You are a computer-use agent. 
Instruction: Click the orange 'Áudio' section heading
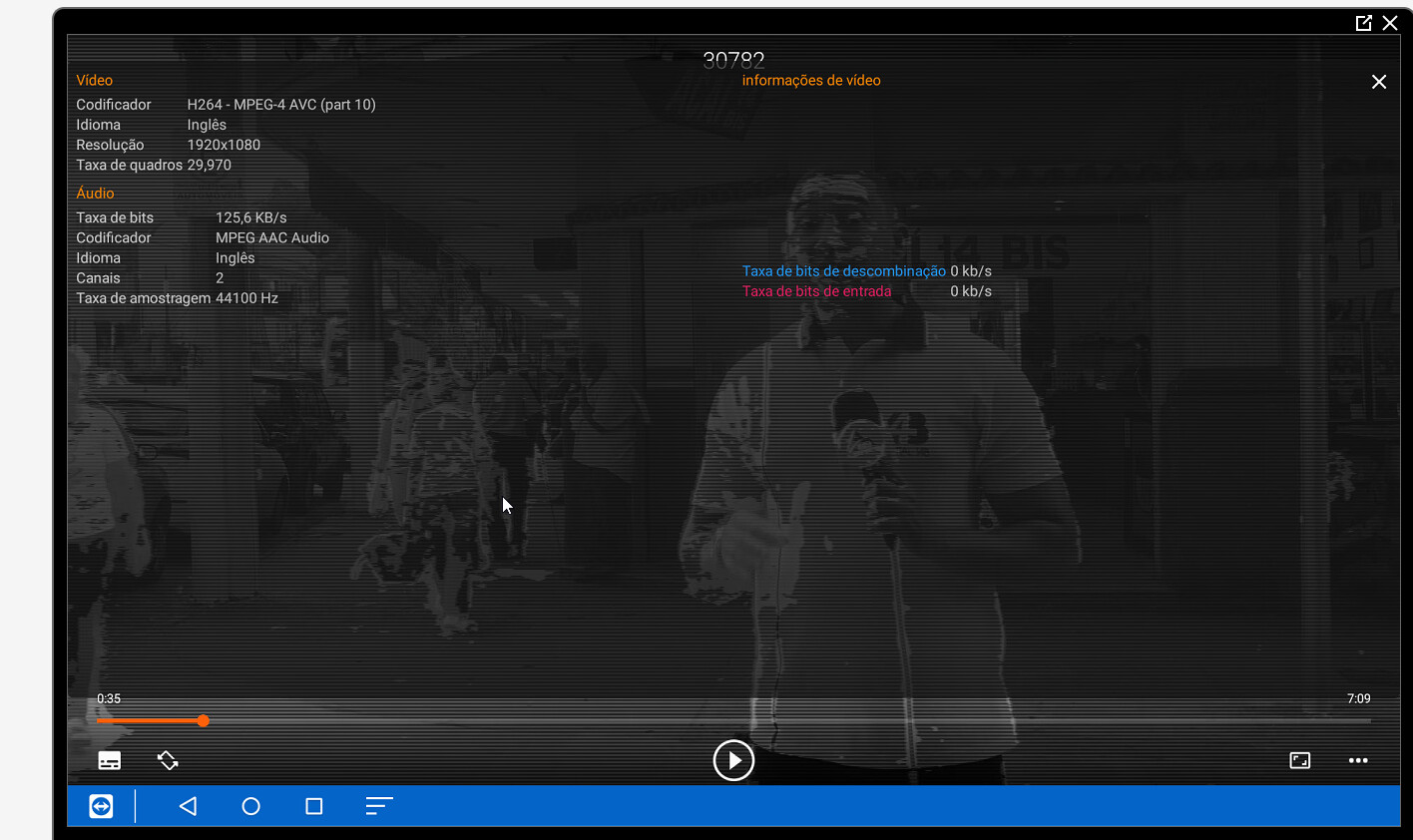point(95,194)
